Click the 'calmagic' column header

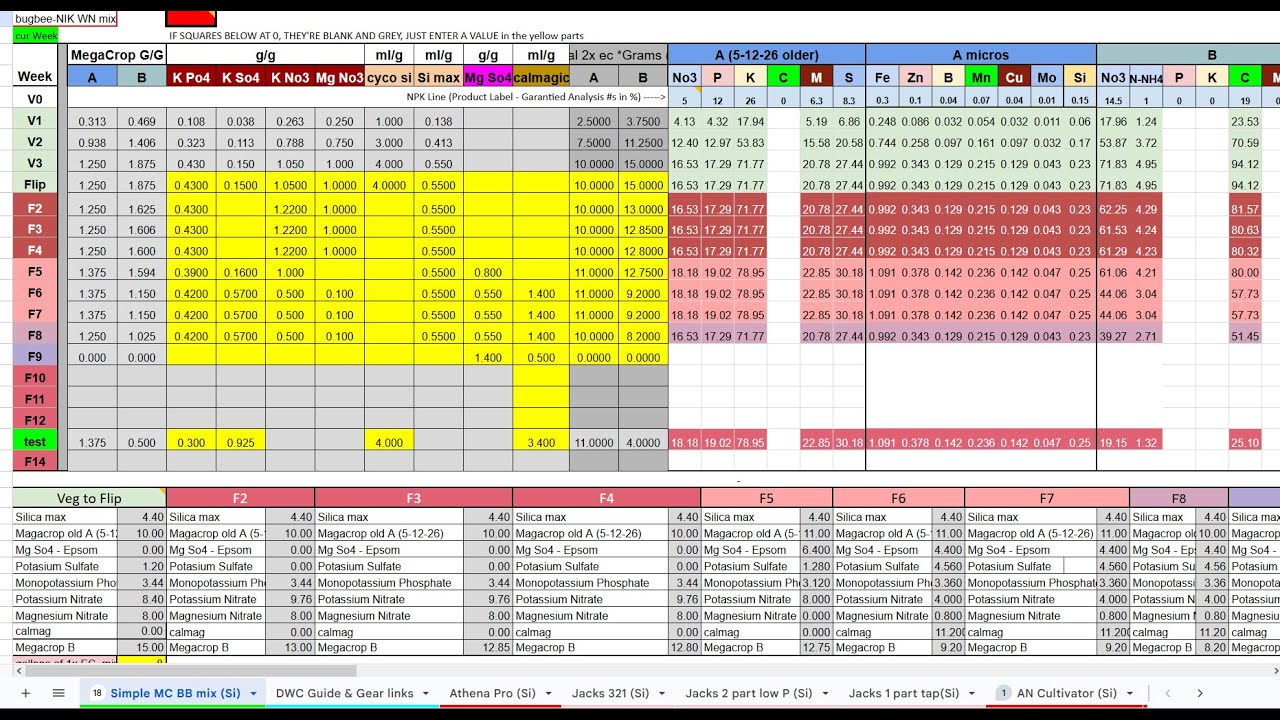click(541, 77)
